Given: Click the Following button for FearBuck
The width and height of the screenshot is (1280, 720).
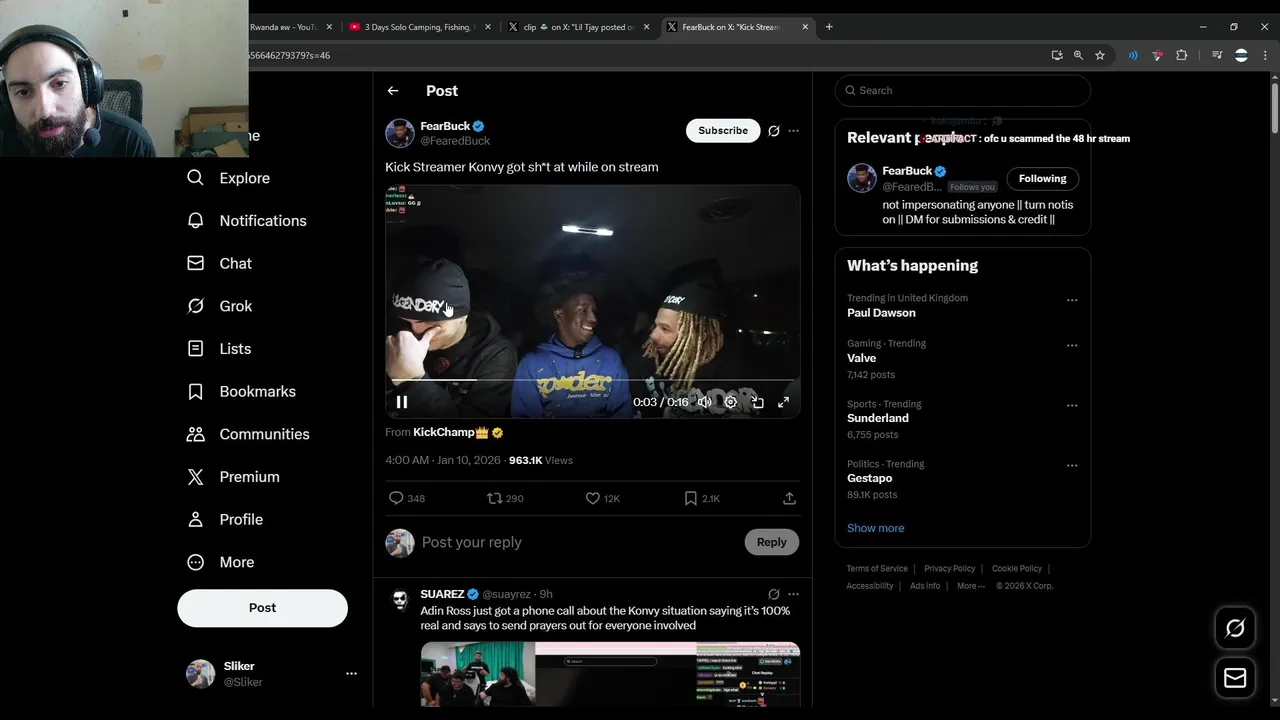Looking at the screenshot, I should click(1042, 179).
